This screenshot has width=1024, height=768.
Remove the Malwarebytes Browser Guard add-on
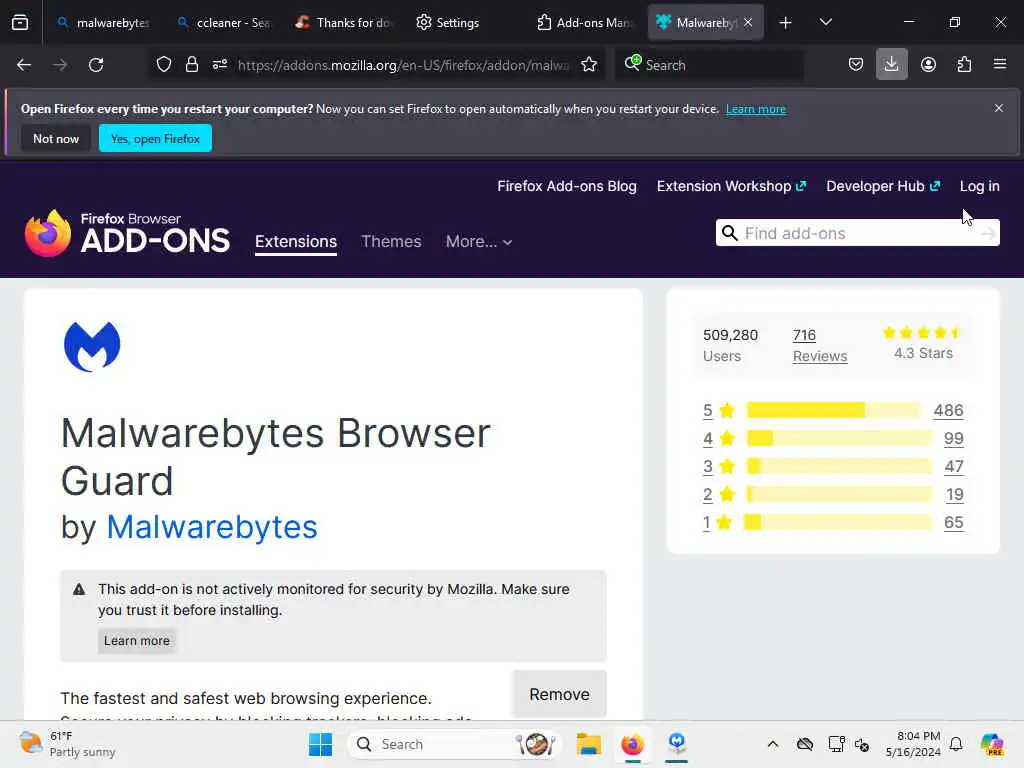(x=560, y=694)
